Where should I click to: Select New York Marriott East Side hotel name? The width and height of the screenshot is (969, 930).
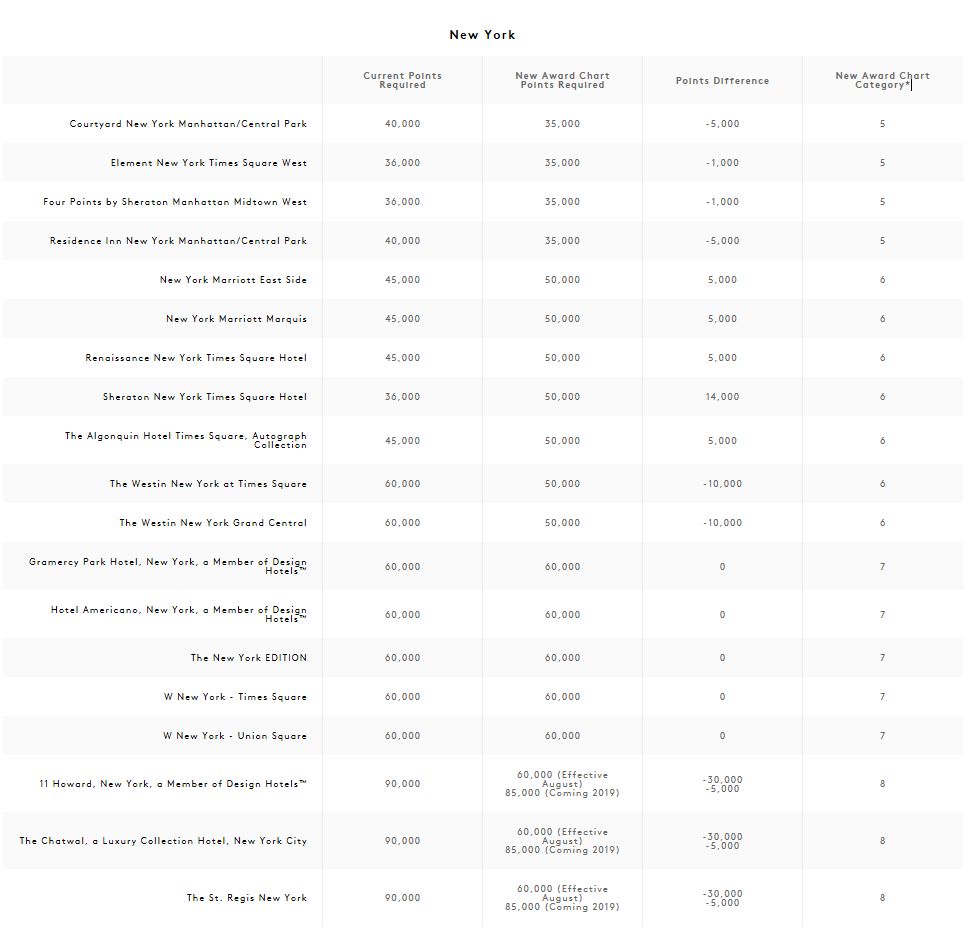[x=233, y=279]
